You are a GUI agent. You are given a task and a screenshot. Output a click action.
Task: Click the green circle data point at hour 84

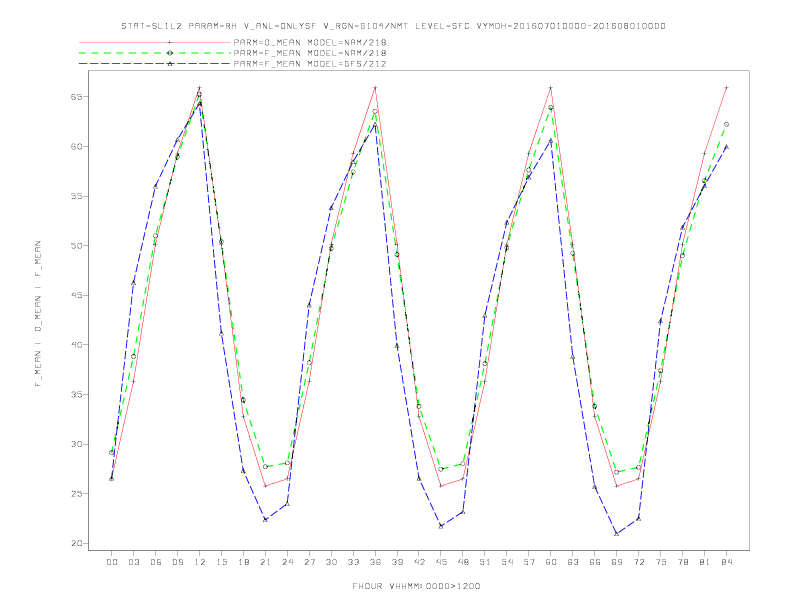(727, 124)
